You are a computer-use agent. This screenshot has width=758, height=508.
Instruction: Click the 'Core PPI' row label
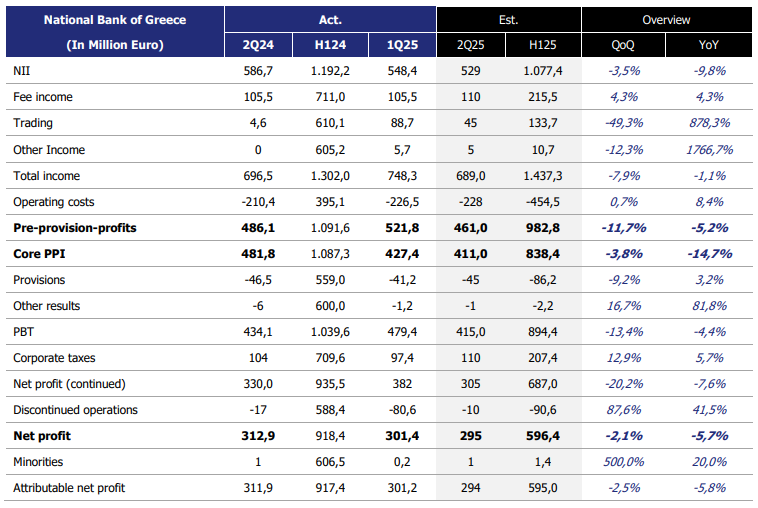(x=40, y=254)
